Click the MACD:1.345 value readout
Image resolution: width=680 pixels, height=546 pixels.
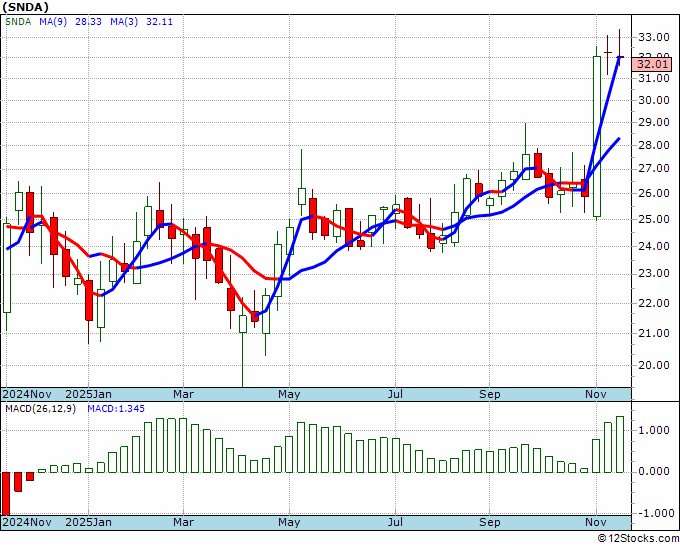116,409
